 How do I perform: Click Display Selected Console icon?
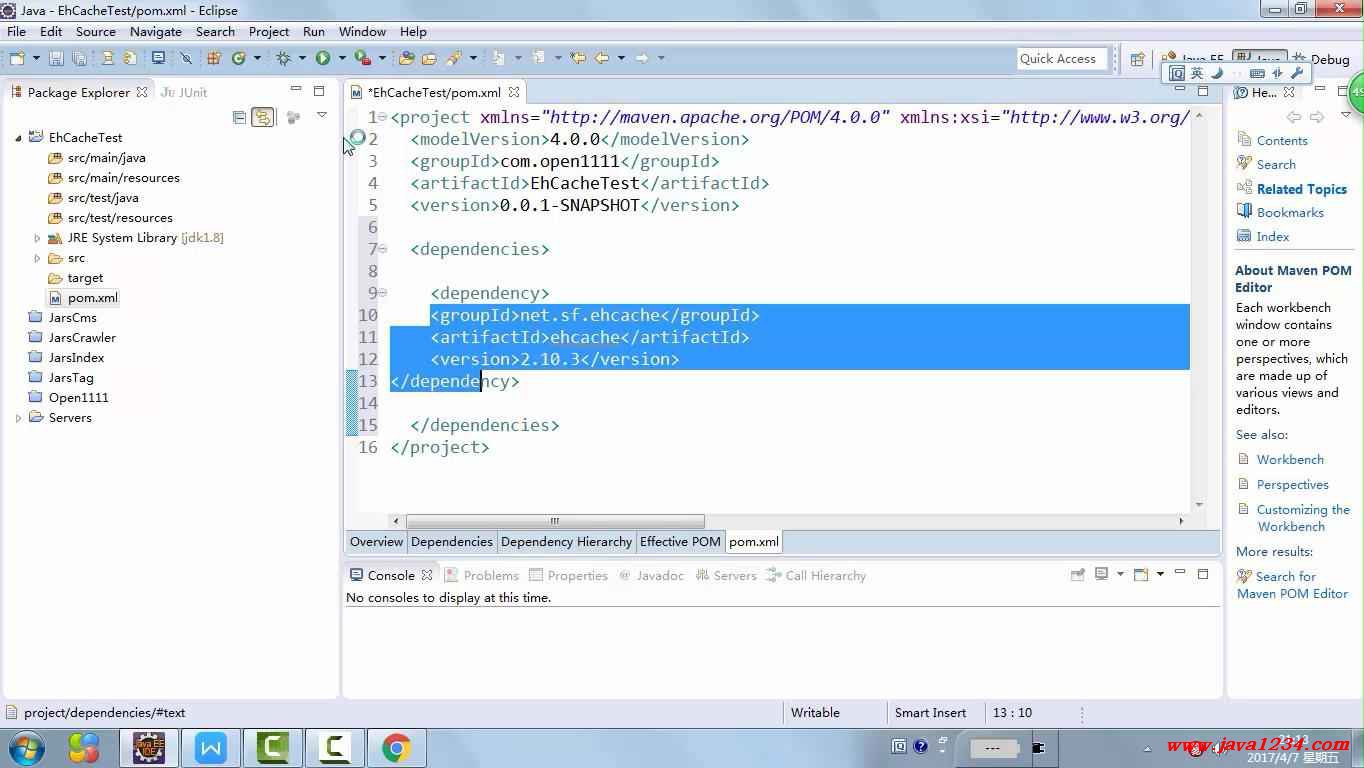pos(1101,574)
